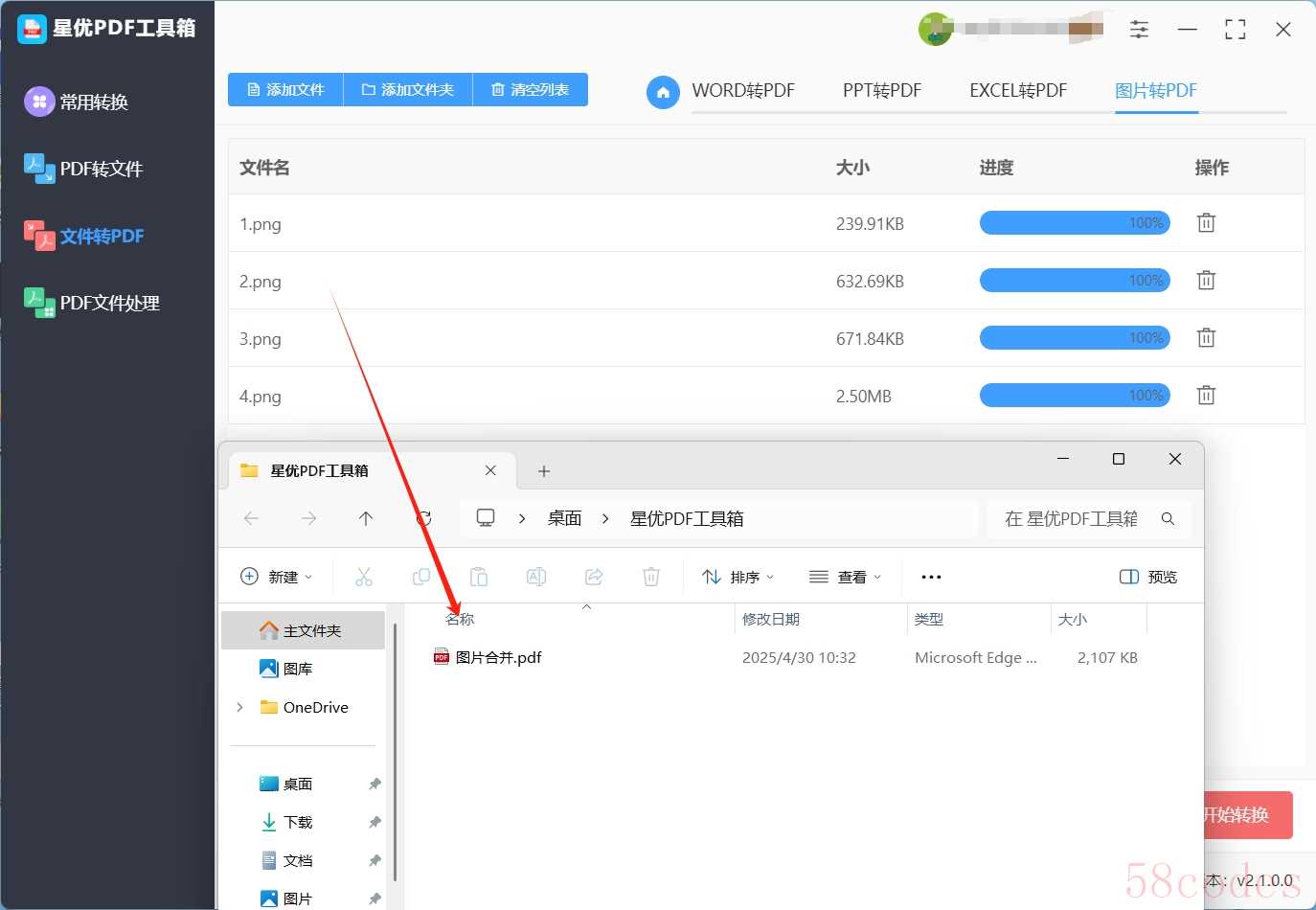Click the 添加文件 button
The width and height of the screenshot is (1316, 910).
[285, 89]
